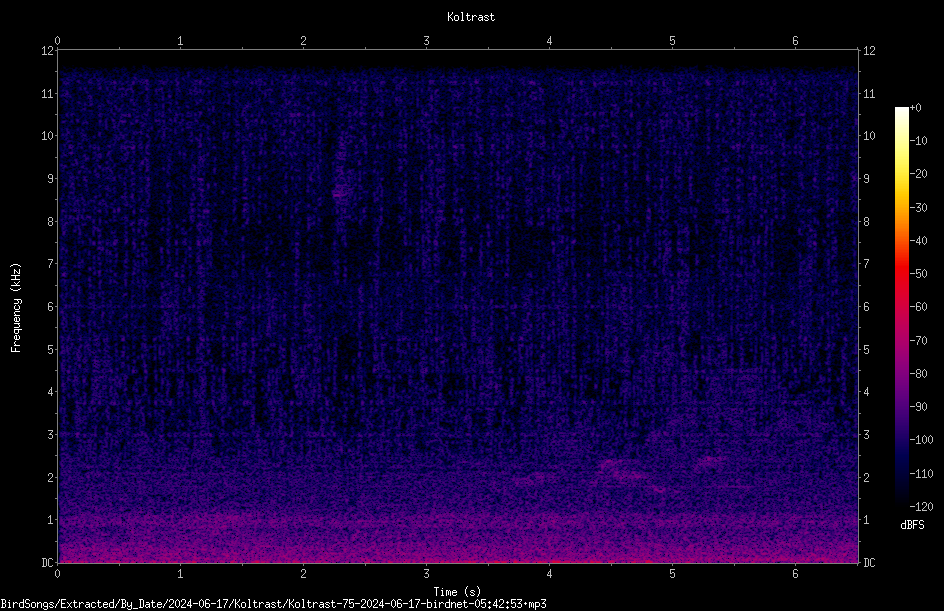Pick the yellow -20 level on the colorbar
This screenshot has height=611, width=944.
[901, 174]
